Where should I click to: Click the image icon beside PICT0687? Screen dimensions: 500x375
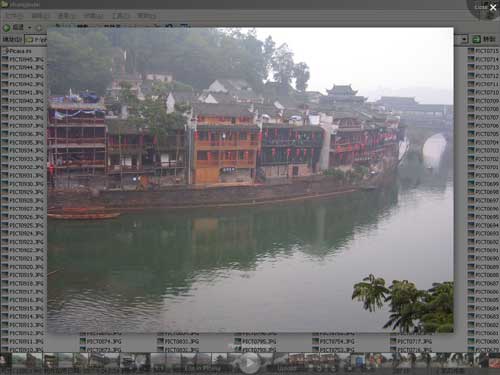pos(471,283)
